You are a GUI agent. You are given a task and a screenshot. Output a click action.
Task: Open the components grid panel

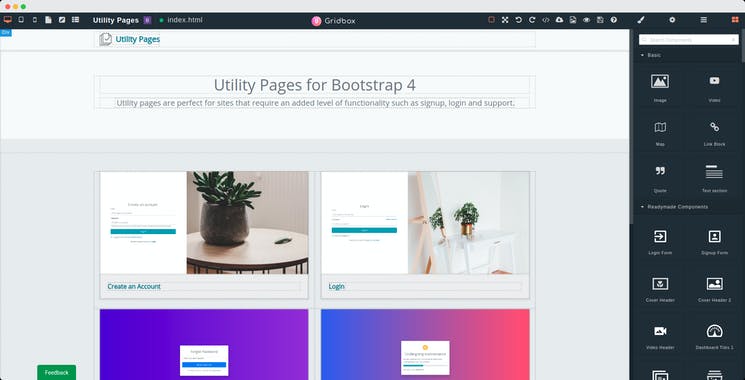coord(735,20)
